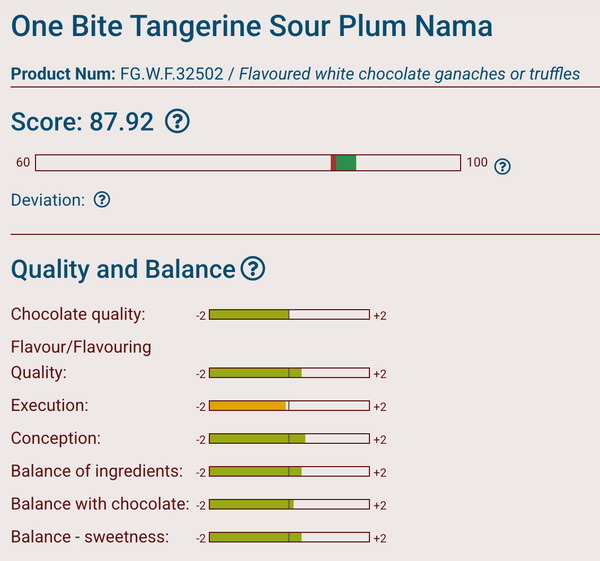Click Balance - sweetness rating bar
Viewport: 600px width, 561px height.
point(289,537)
